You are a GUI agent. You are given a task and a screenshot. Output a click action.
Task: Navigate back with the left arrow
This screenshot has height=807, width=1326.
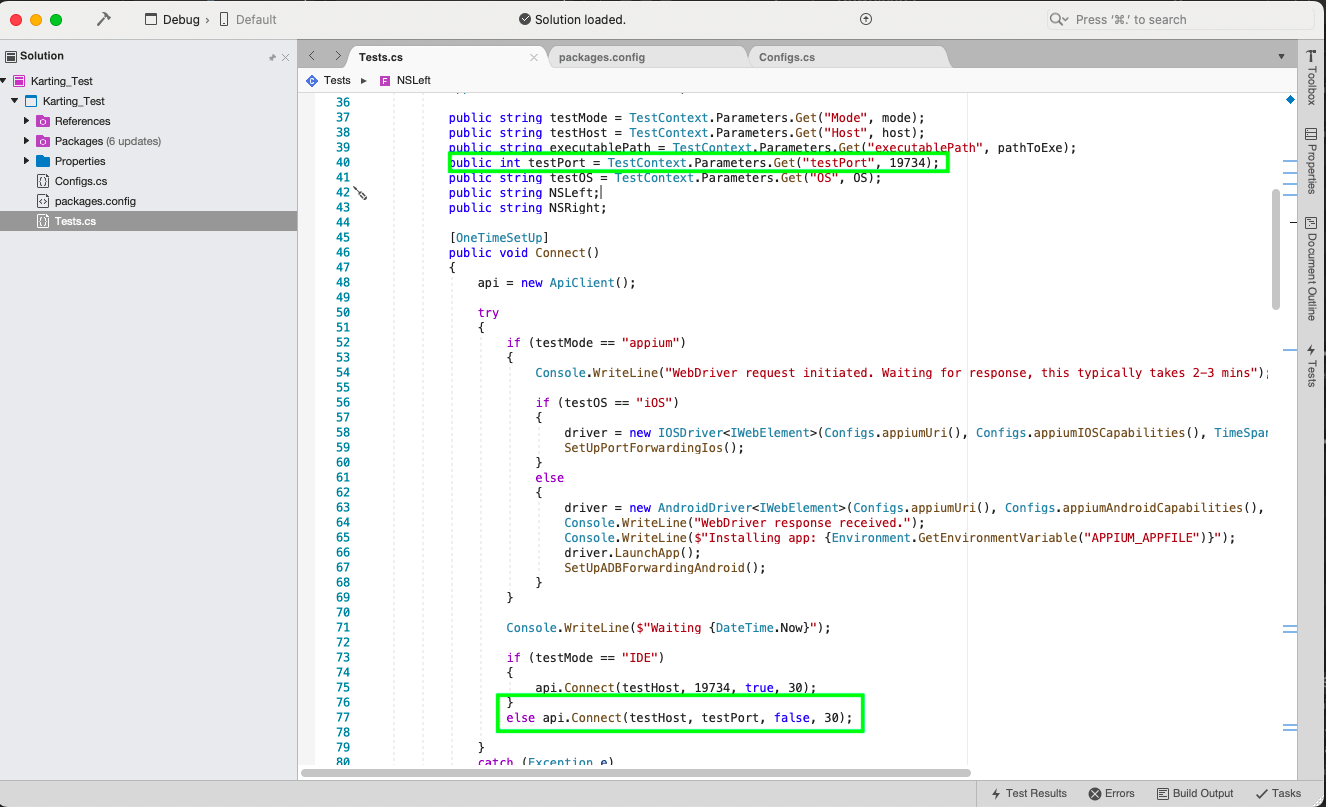click(313, 57)
